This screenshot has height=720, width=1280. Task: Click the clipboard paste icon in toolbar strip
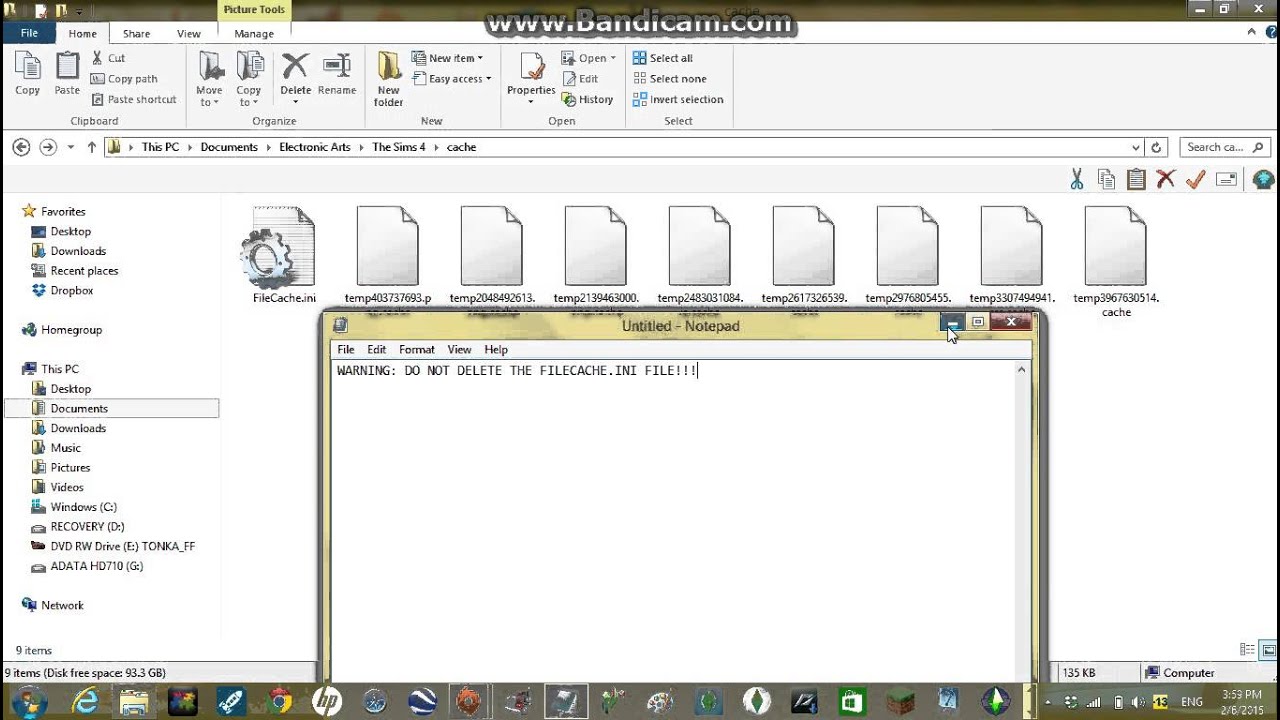pyautogui.click(x=1136, y=179)
